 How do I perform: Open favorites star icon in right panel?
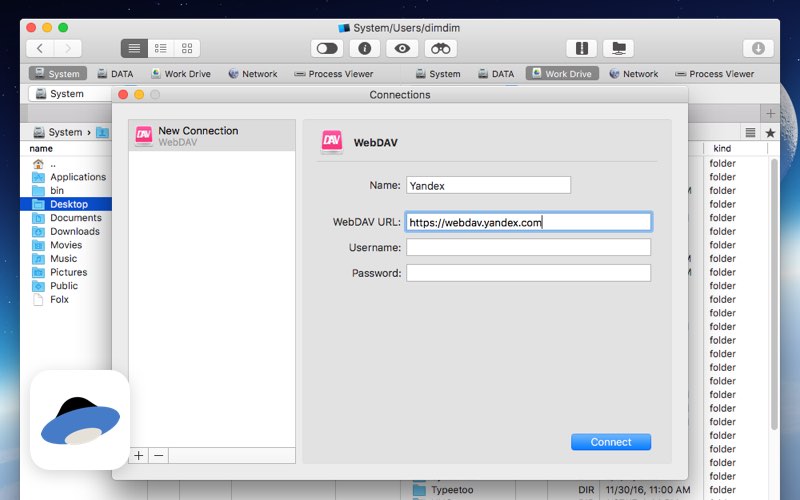coord(770,133)
